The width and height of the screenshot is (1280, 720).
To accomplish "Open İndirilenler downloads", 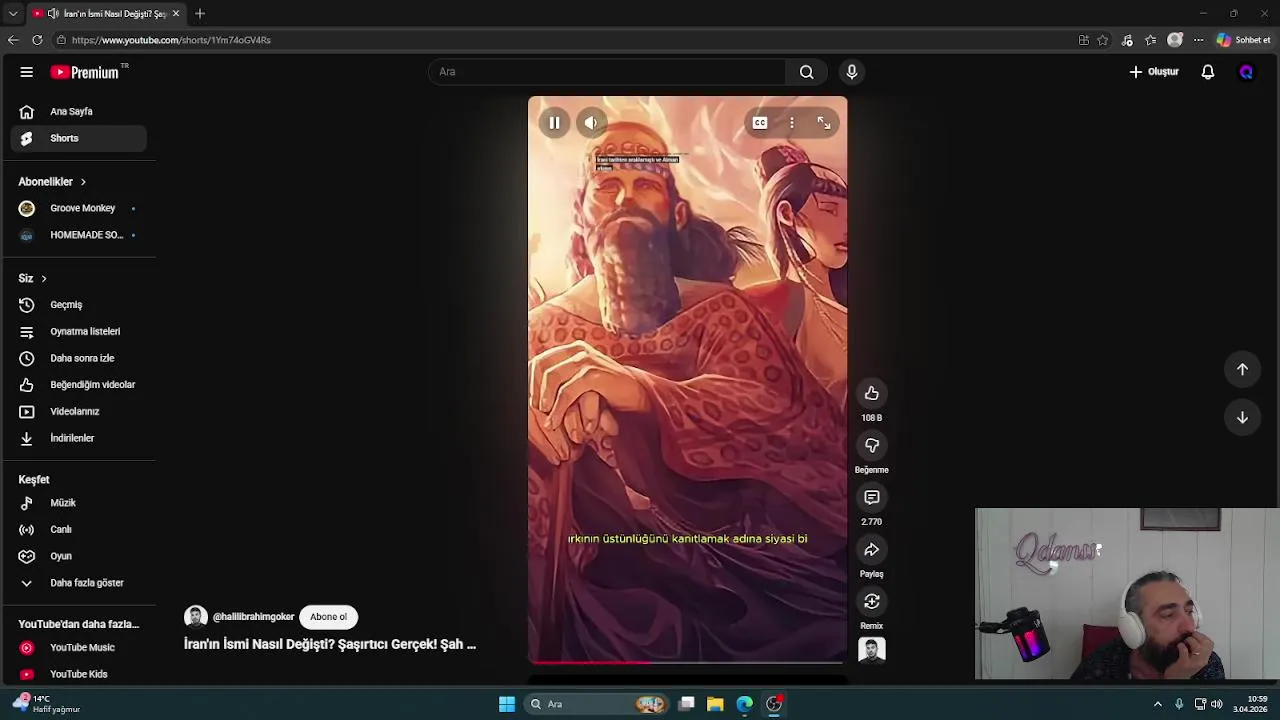I will [79, 438].
